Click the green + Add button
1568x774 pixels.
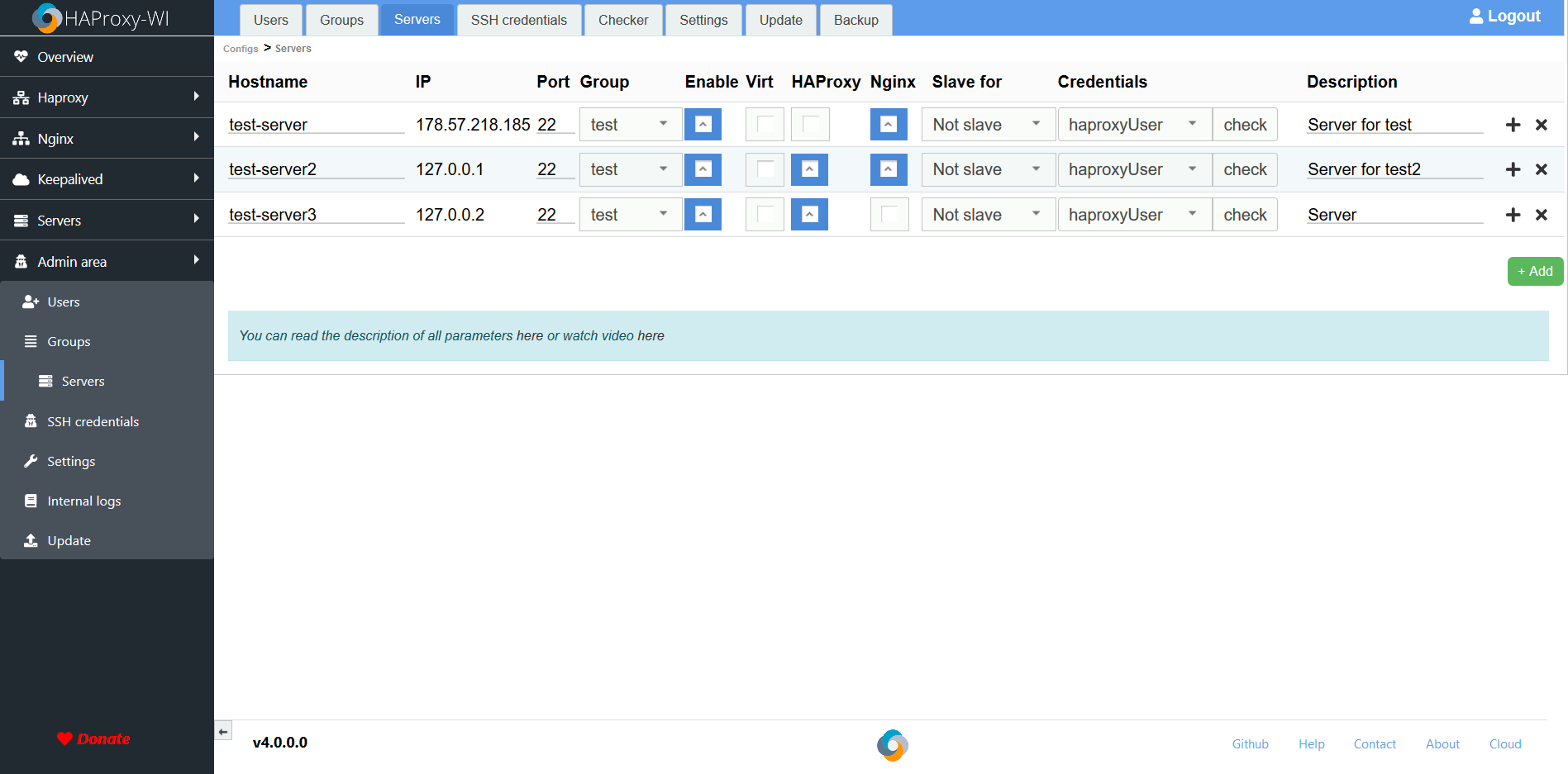pyautogui.click(x=1534, y=271)
